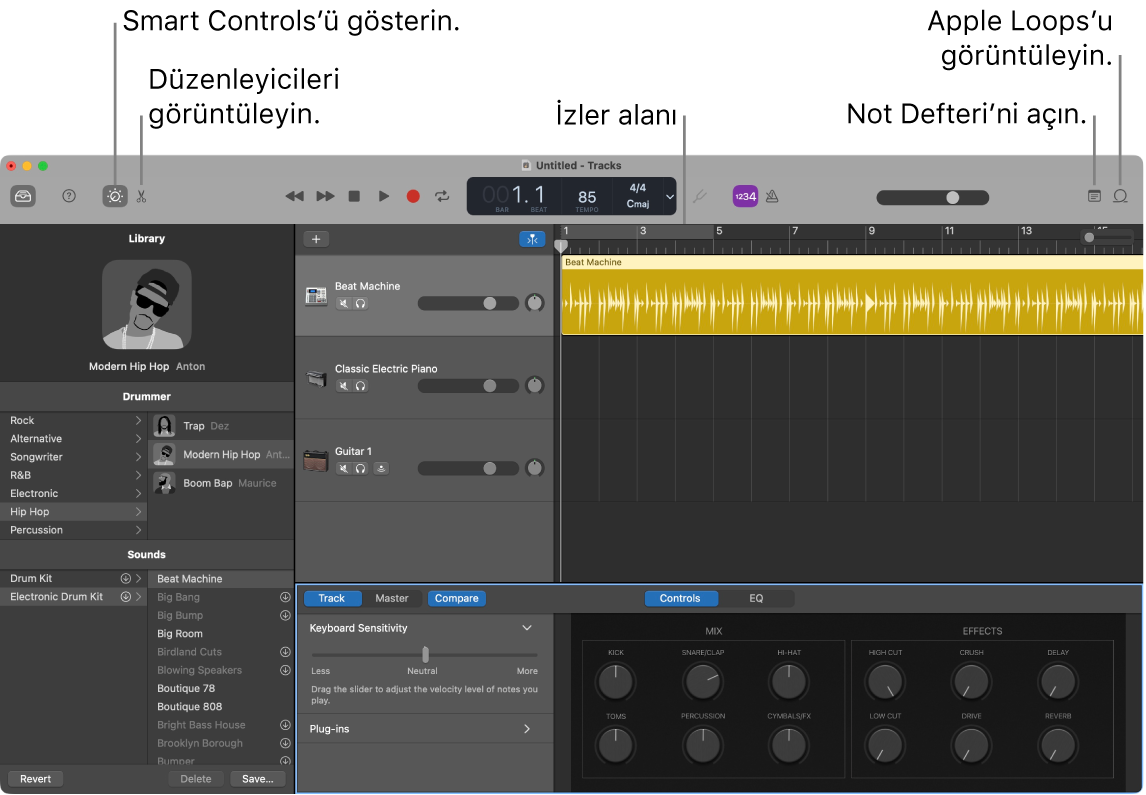Expand the Hip Hop drummer category
Screen dimensions: 1146x795
point(140,511)
